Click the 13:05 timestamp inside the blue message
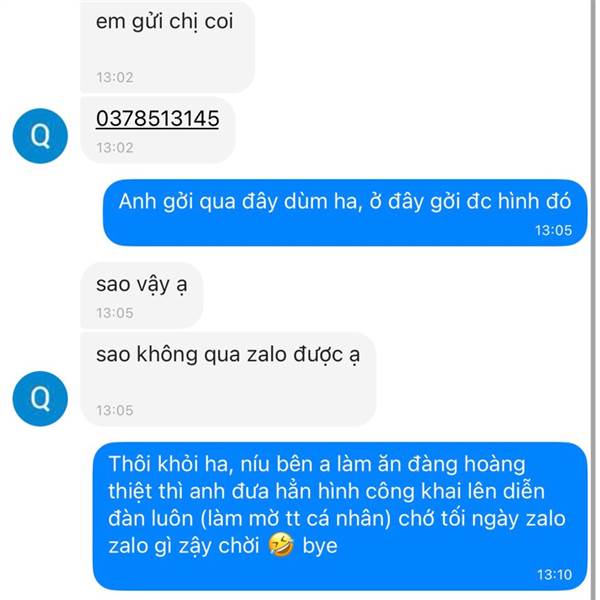Image resolution: width=600 pixels, height=600 pixels. click(552, 230)
